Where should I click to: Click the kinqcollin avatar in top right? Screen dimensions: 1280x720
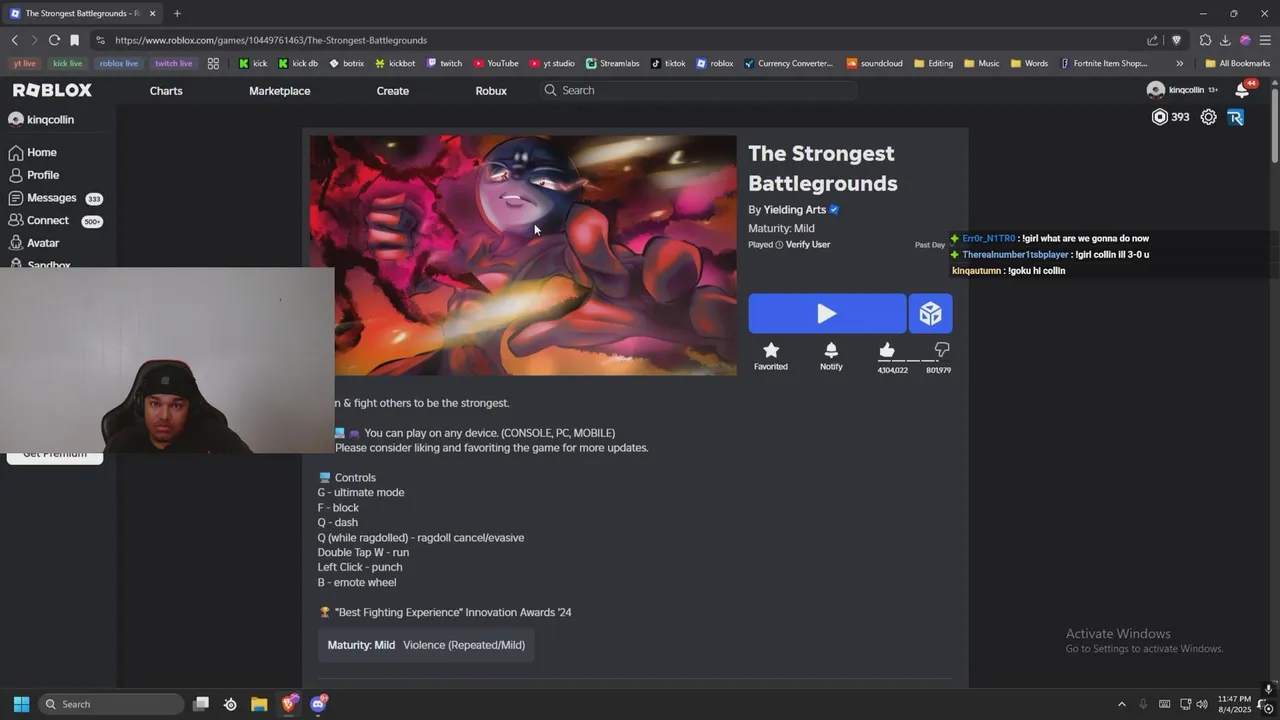pos(1156,90)
